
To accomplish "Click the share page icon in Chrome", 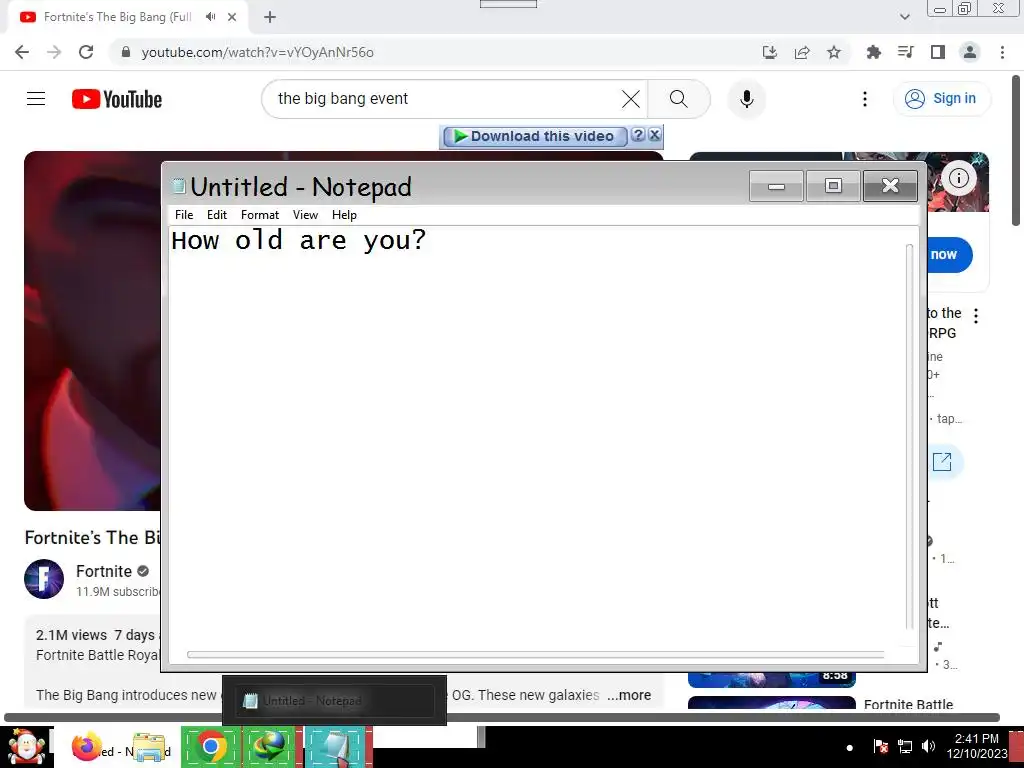I will click(802, 52).
